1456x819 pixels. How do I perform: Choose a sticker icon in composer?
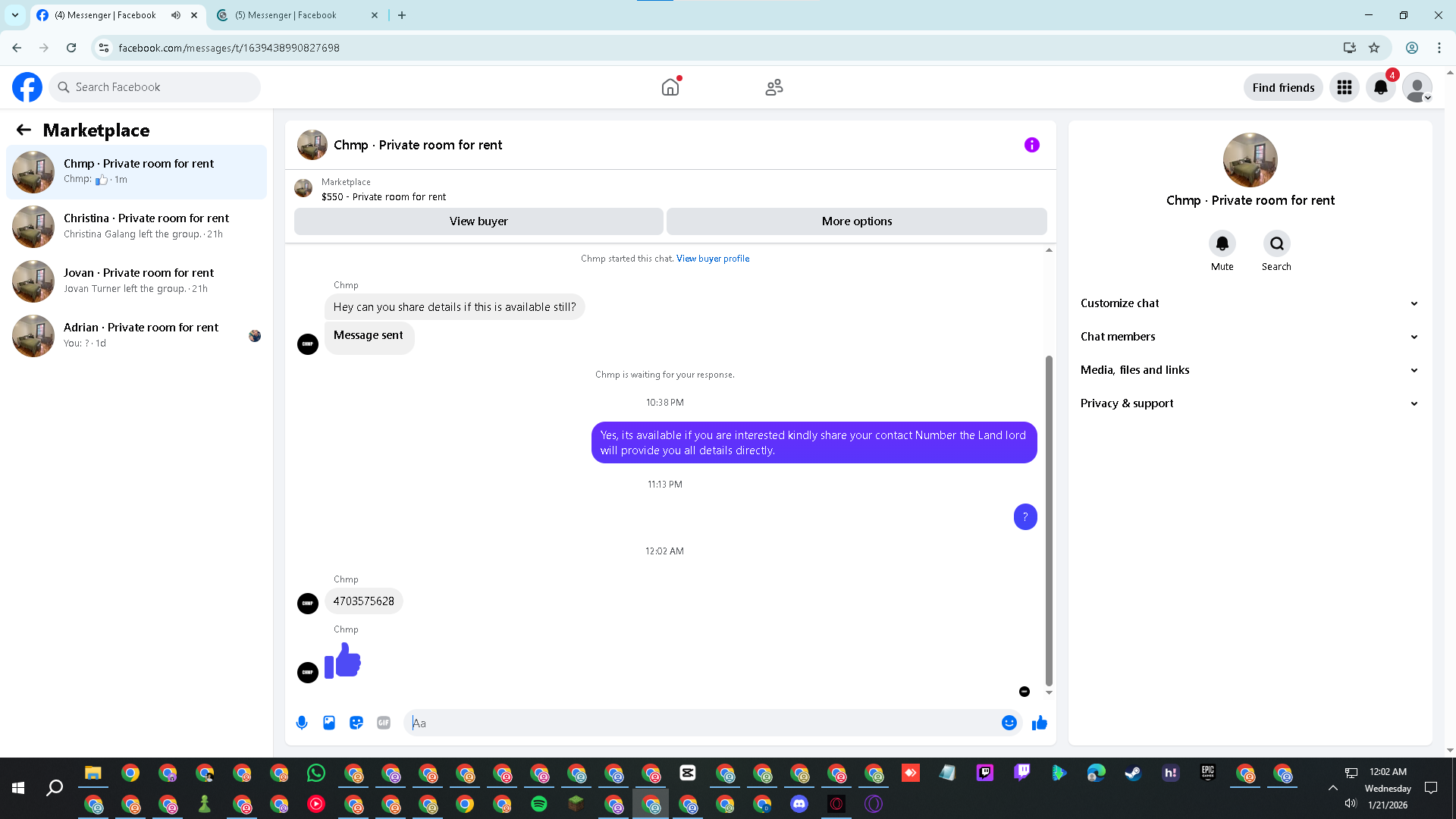tap(356, 723)
